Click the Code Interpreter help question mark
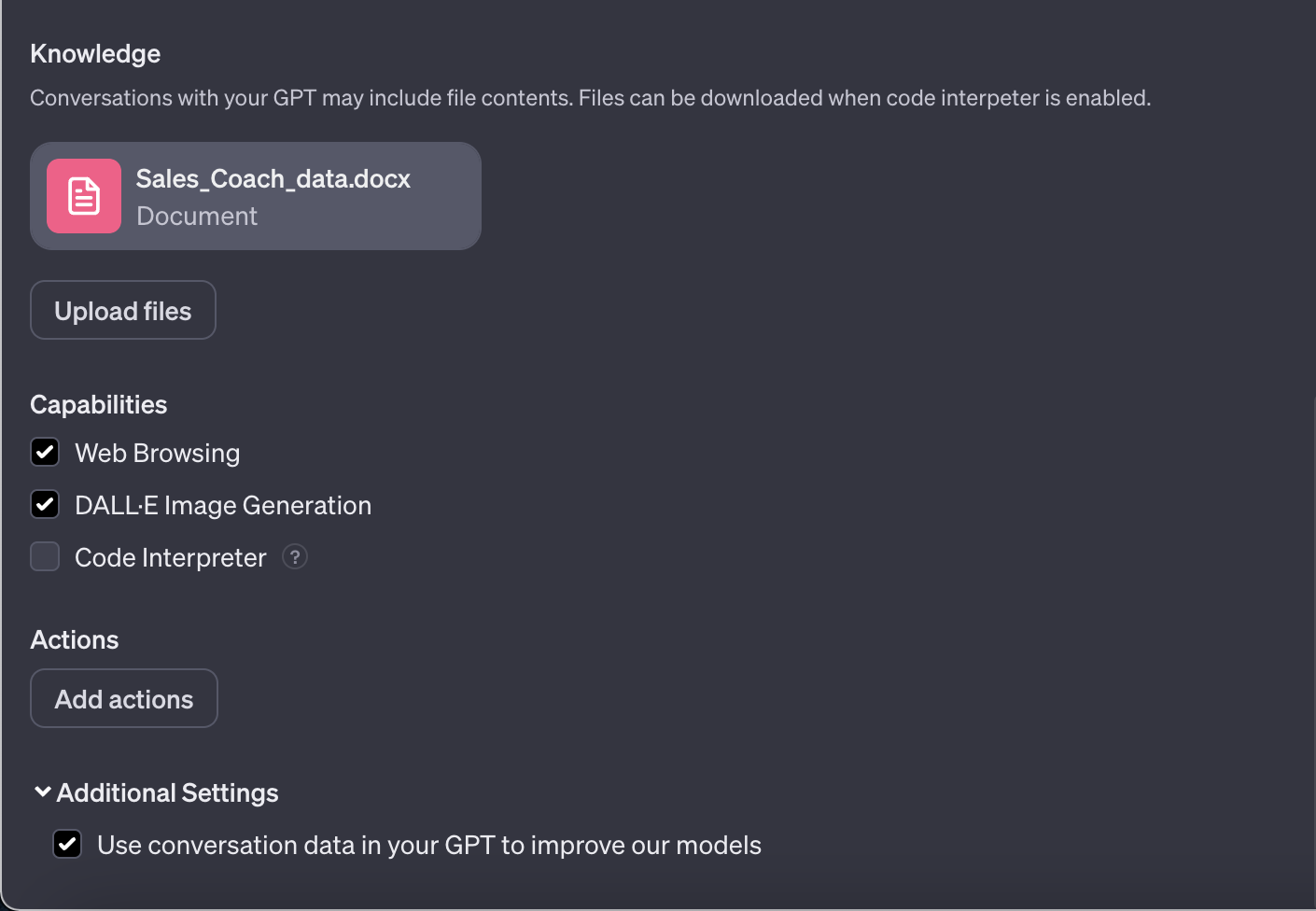Screen dimensions: 1316x911 [295, 557]
